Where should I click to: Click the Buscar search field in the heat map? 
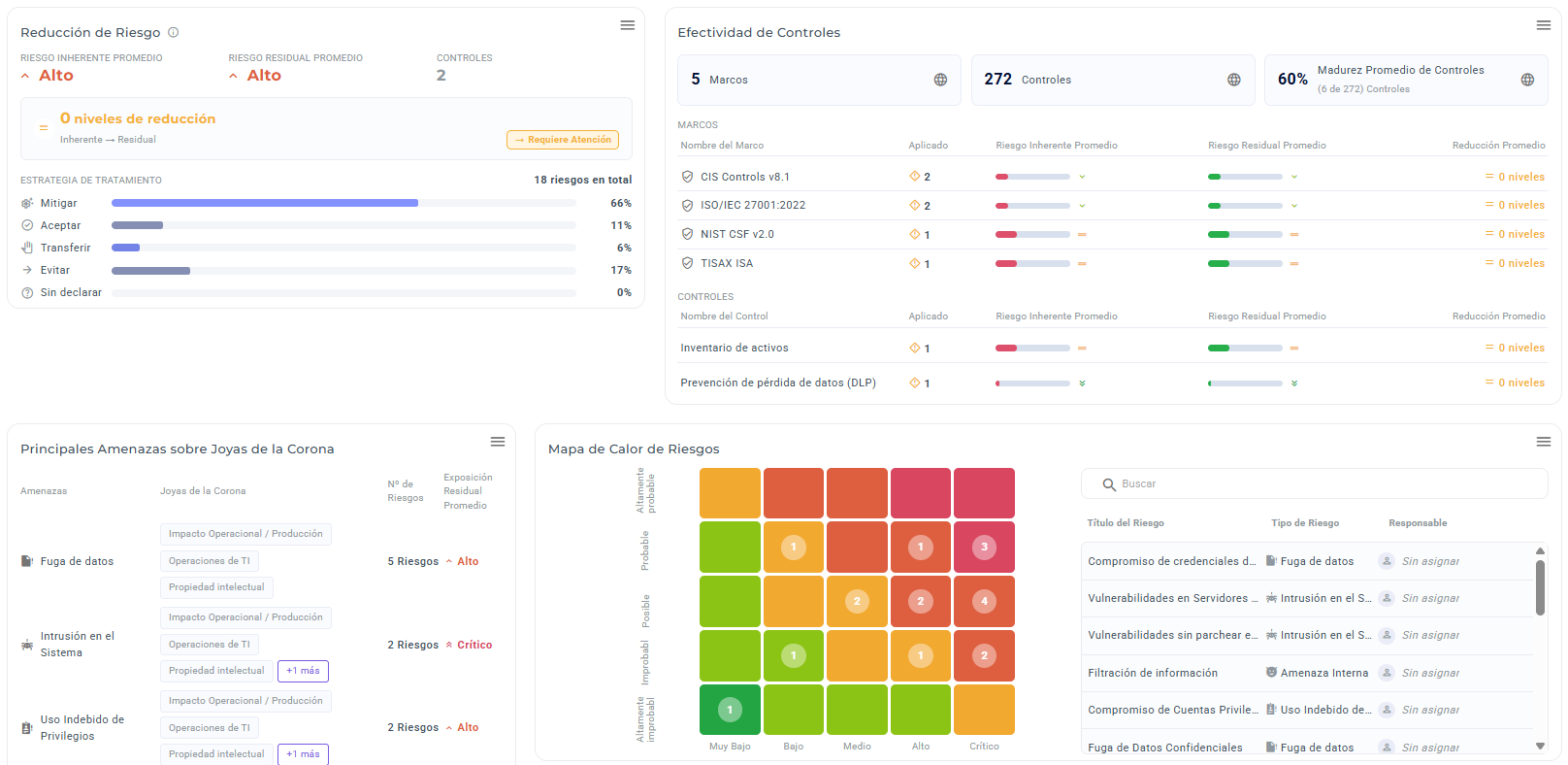(1314, 483)
